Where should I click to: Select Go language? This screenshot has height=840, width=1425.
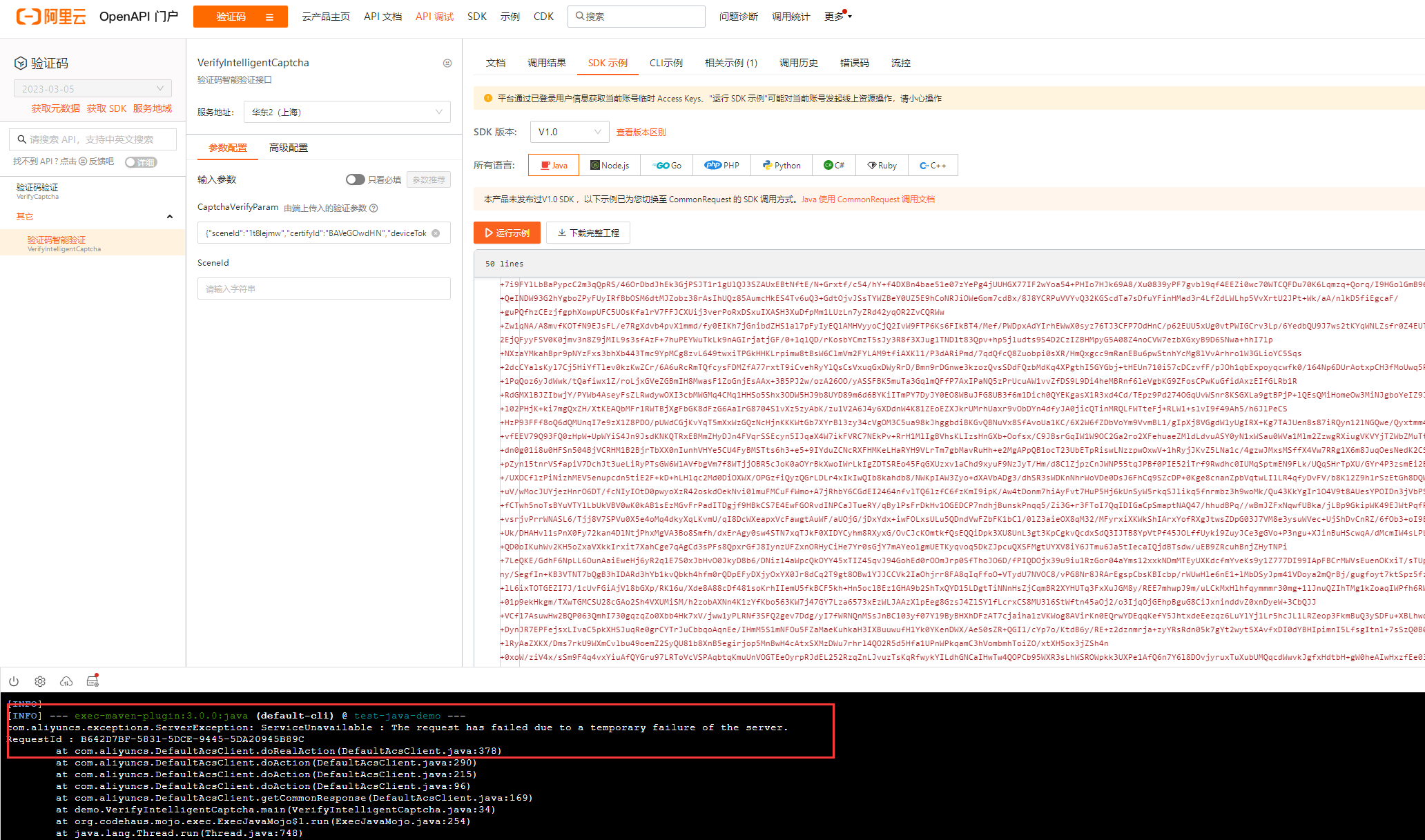(667, 166)
